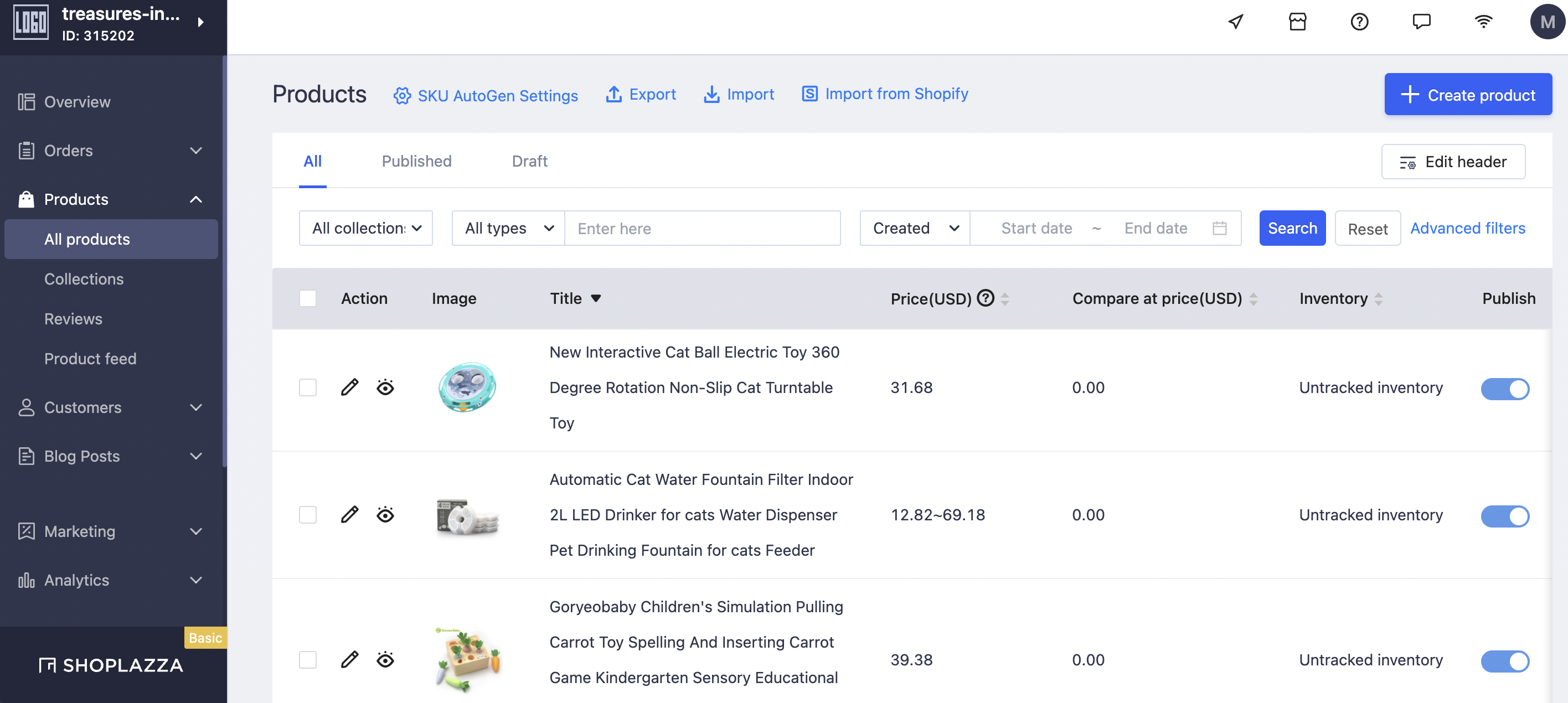Click the chat message icon in header
Screen dimensions: 1568x703
click(1421, 22)
